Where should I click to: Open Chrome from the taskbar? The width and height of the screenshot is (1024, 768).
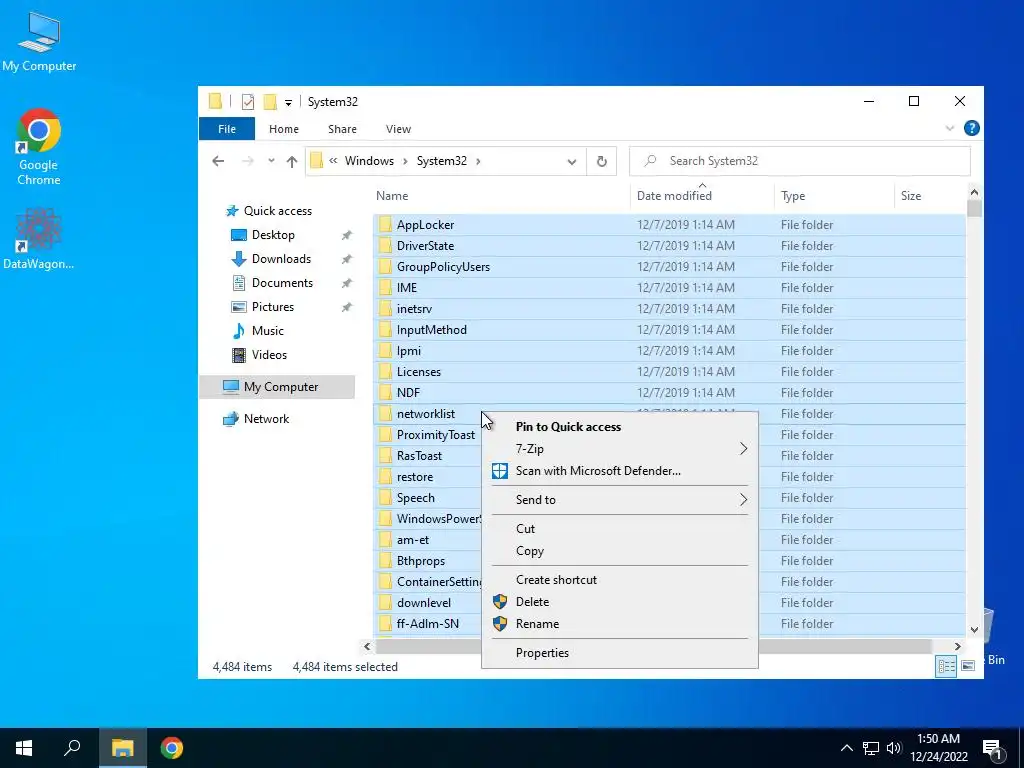pos(172,748)
